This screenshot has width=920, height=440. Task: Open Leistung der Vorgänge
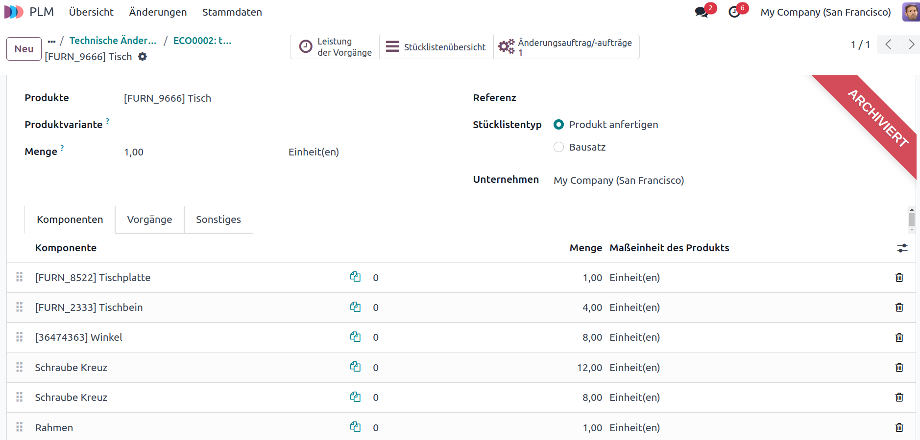pyautogui.click(x=335, y=47)
